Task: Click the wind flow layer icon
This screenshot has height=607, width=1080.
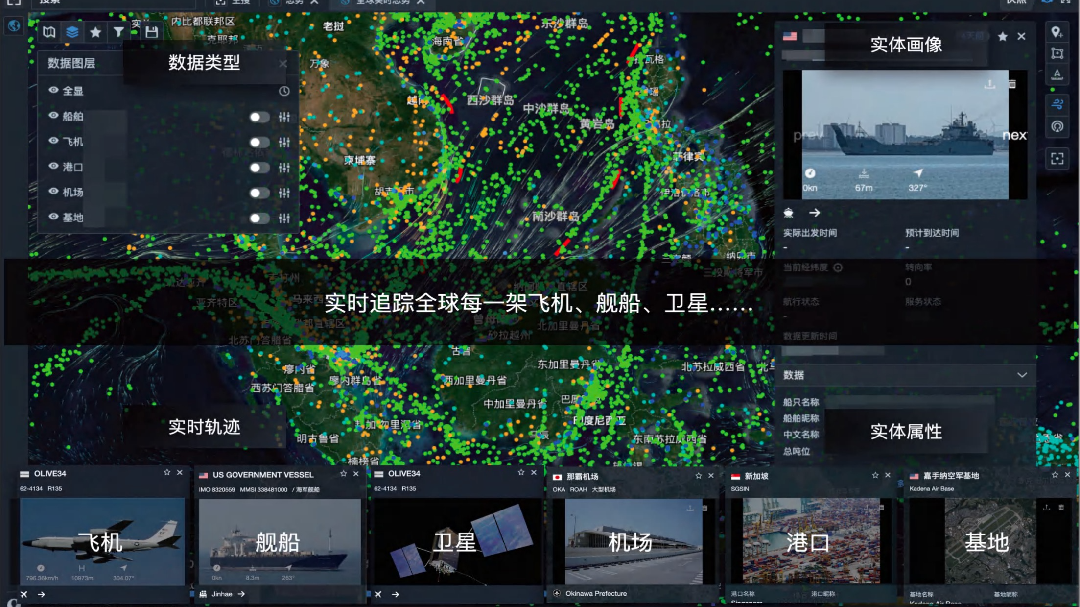Action: pos(1057,104)
